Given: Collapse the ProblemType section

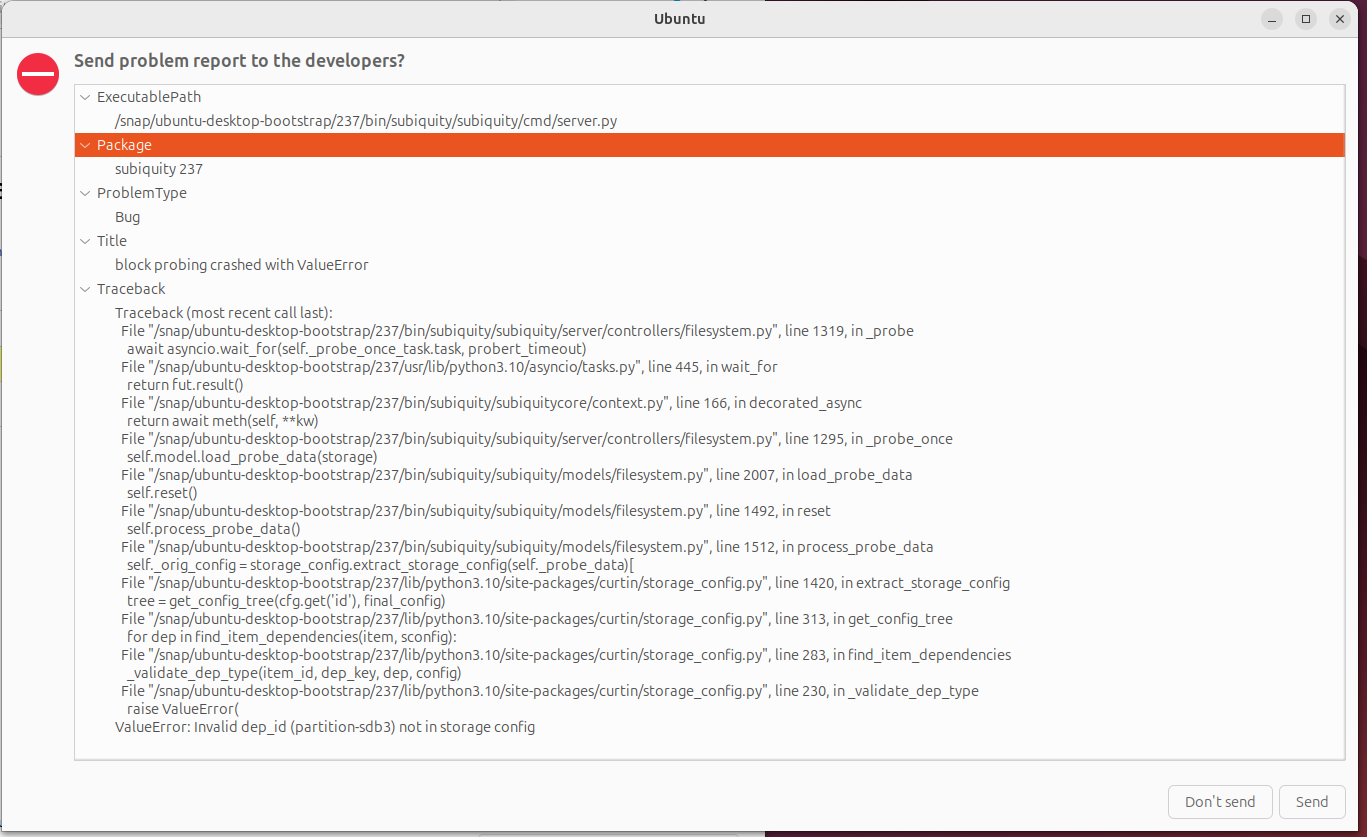Looking at the screenshot, I should 85,193.
